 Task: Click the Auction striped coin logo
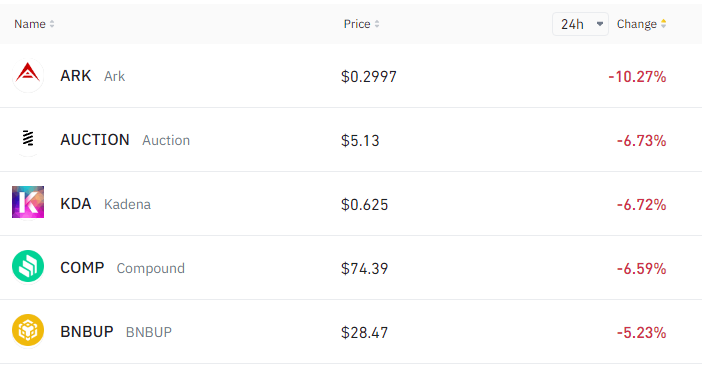pyautogui.click(x=28, y=140)
